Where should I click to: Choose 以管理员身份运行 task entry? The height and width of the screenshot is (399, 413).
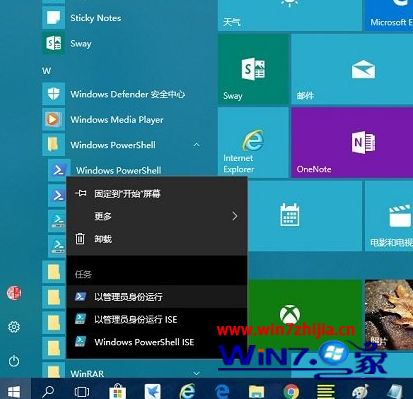tap(157, 296)
